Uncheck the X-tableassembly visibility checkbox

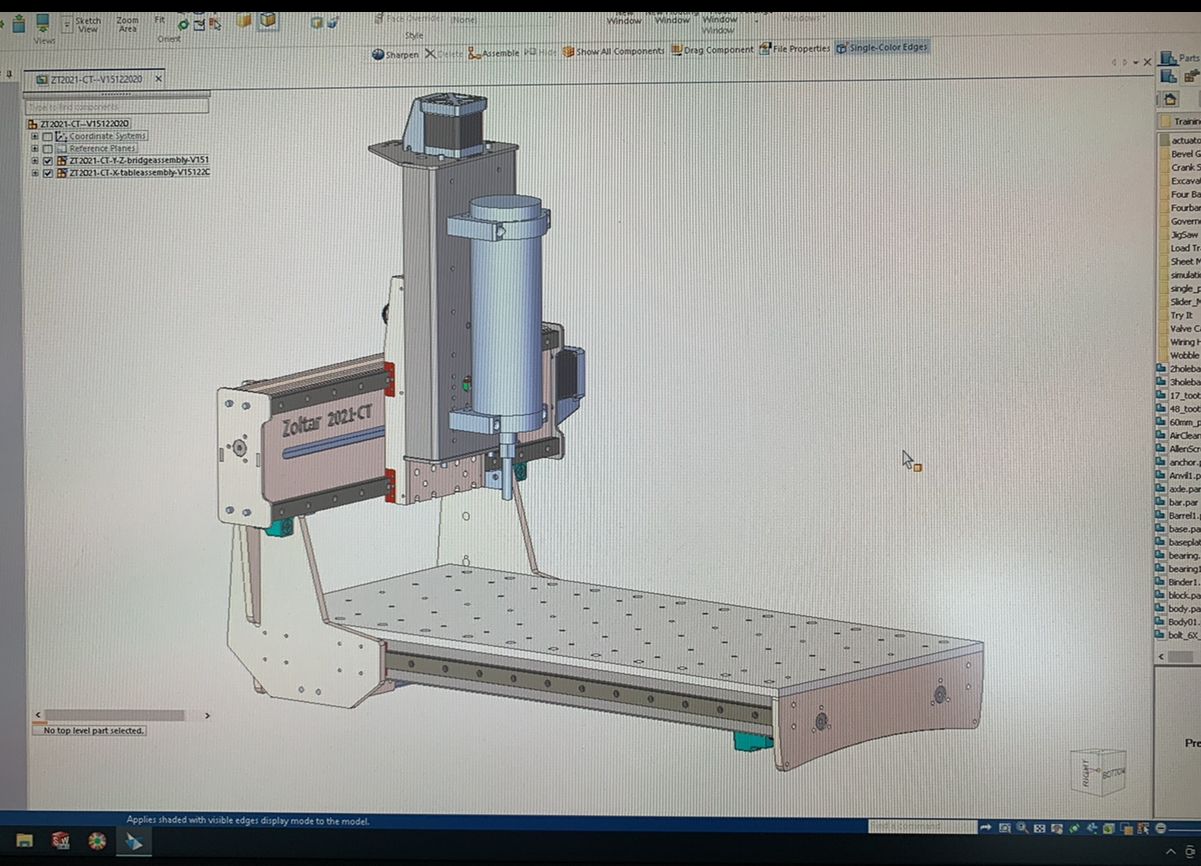pos(48,172)
